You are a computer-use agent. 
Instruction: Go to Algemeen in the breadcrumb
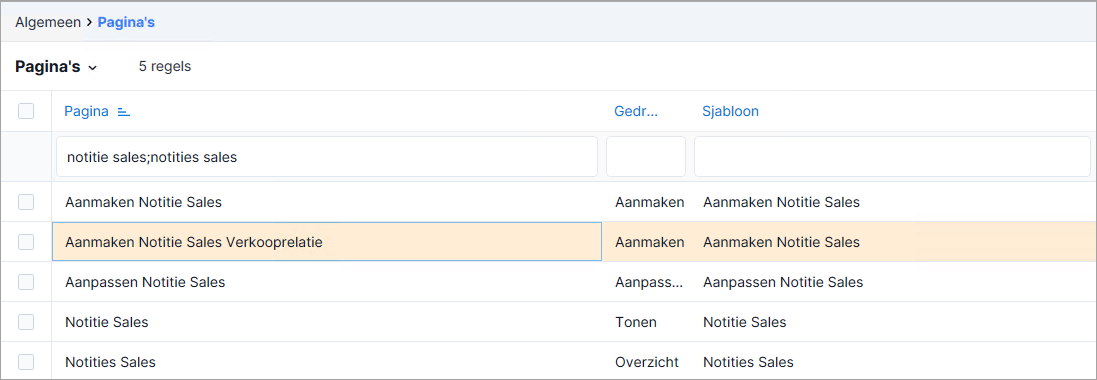coord(48,22)
